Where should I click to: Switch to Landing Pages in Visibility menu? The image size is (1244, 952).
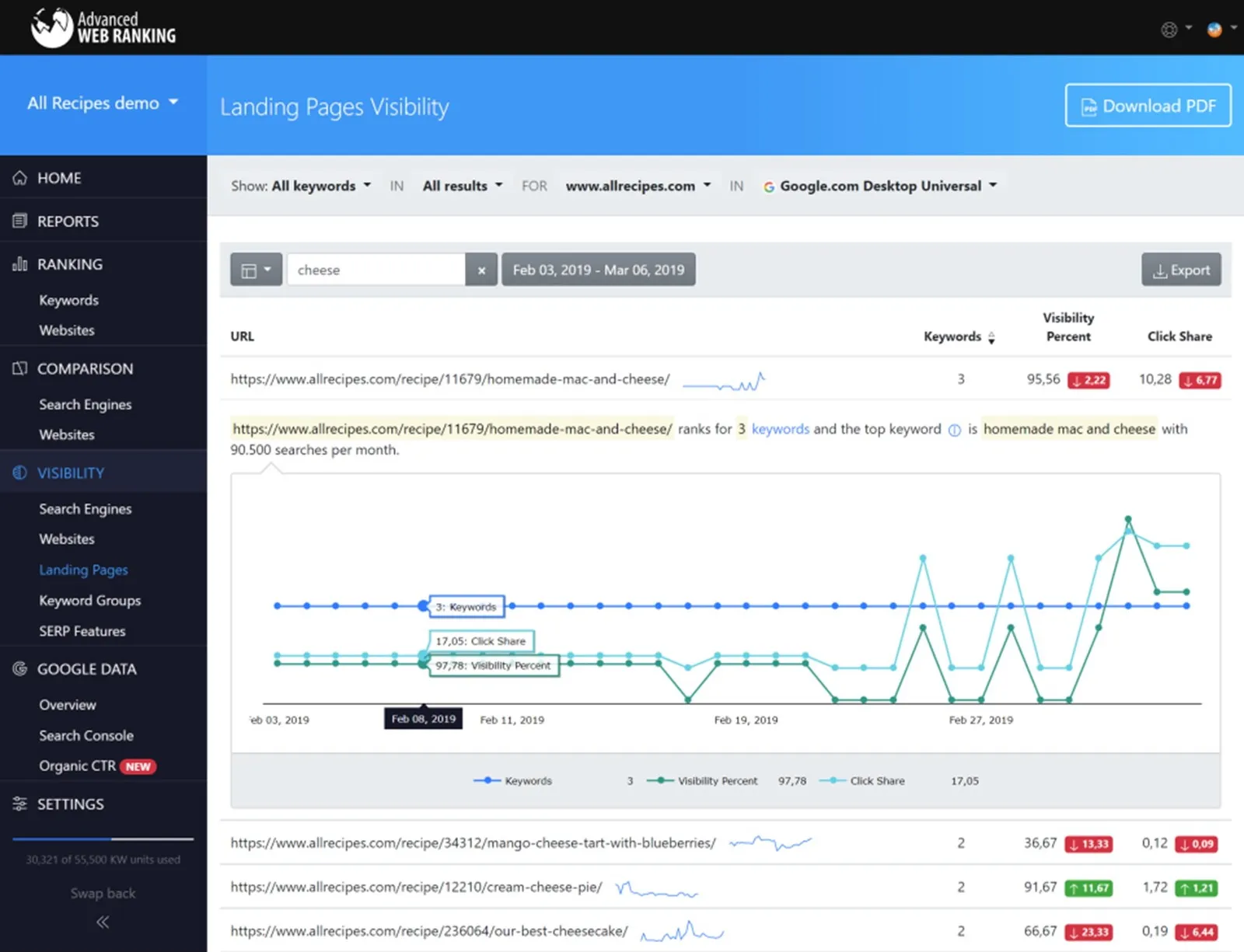(x=83, y=570)
